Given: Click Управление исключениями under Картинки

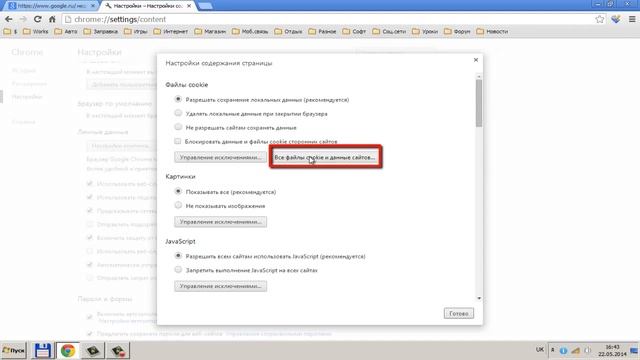Looking at the screenshot, I should pos(220,222).
